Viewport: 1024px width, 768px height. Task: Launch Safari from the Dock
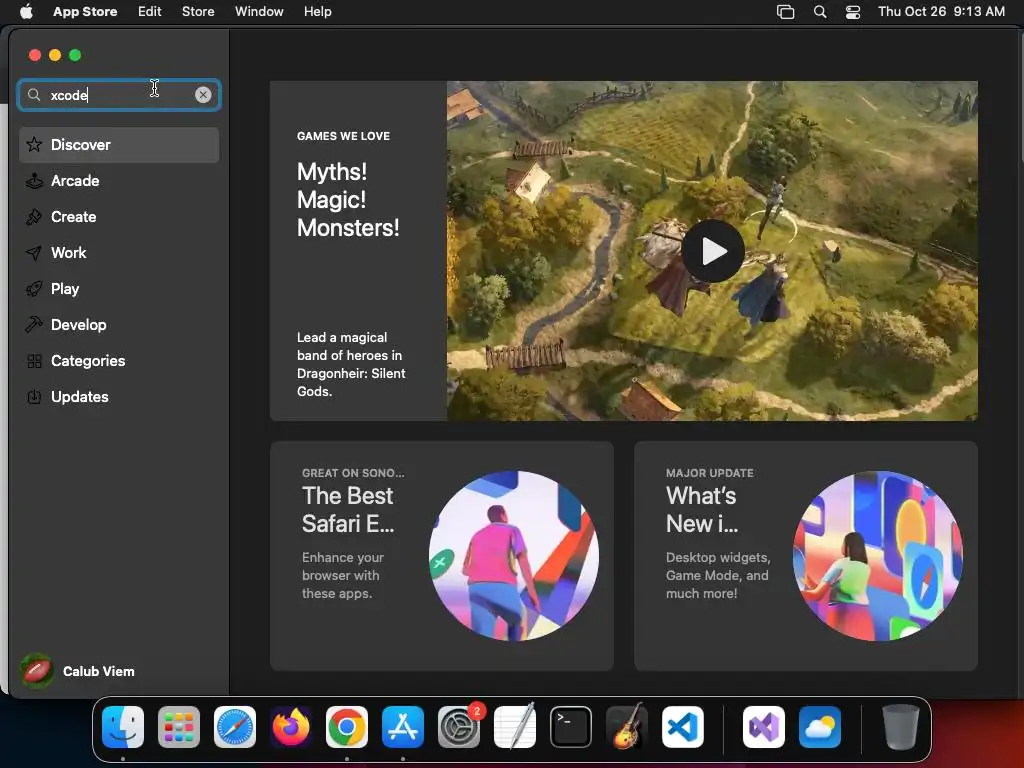point(235,727)
